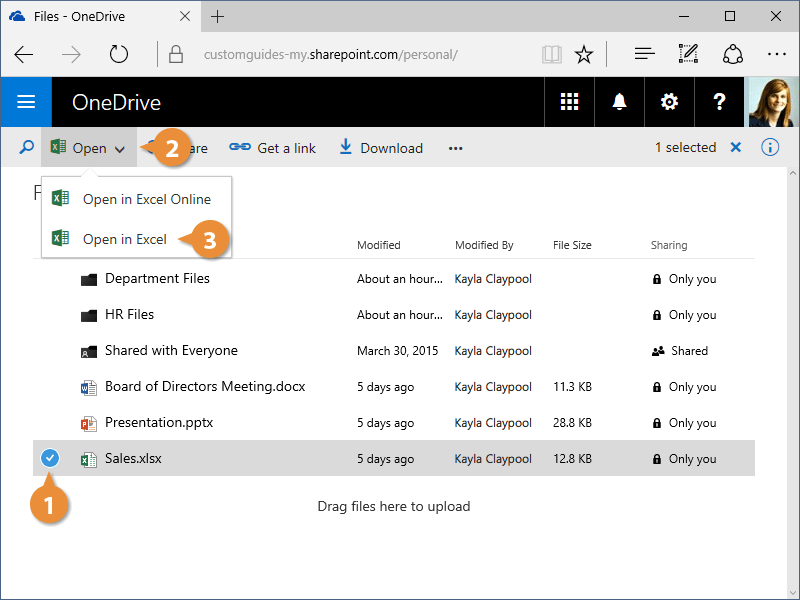Choose Open in Excel option

124,239
